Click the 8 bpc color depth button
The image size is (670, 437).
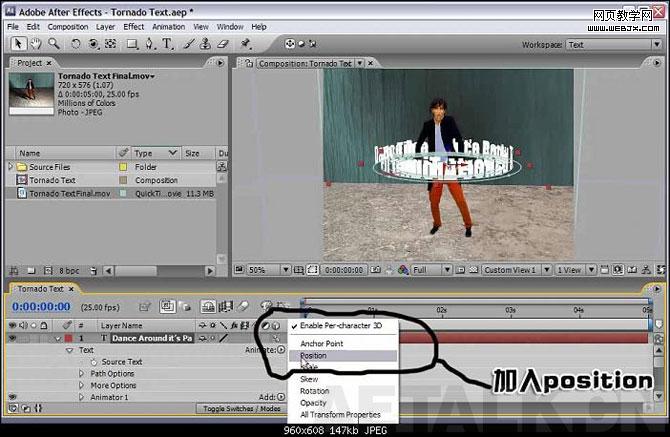coord(69,270)
